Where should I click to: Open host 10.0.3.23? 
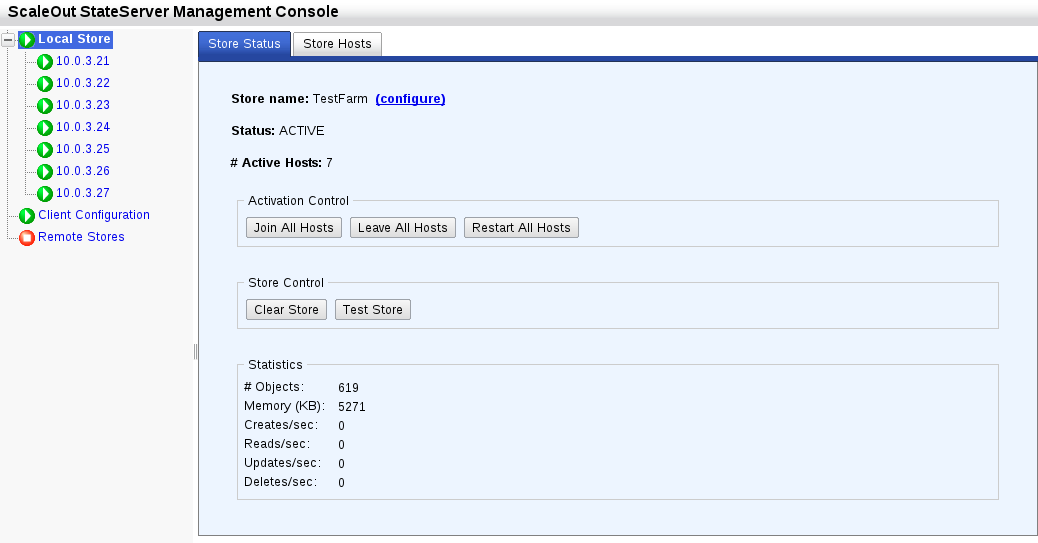pyautogui.click(x=83, y=105)
